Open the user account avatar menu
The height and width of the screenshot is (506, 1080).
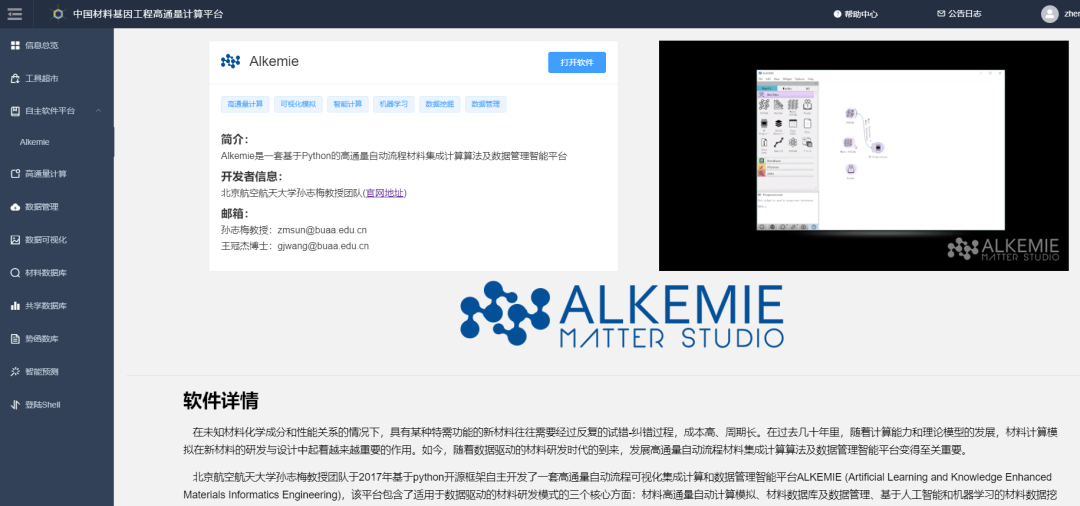1049,14
